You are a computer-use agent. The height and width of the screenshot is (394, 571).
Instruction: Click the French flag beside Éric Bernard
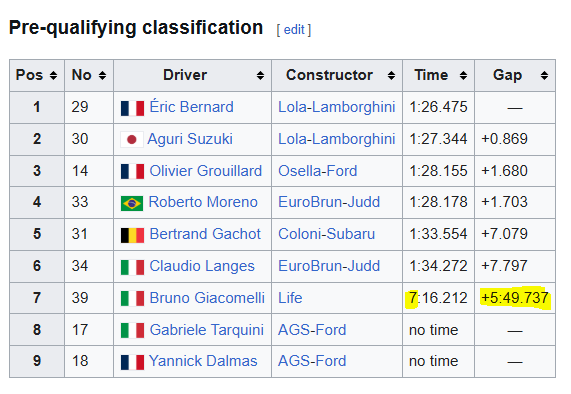pos(132,108)
